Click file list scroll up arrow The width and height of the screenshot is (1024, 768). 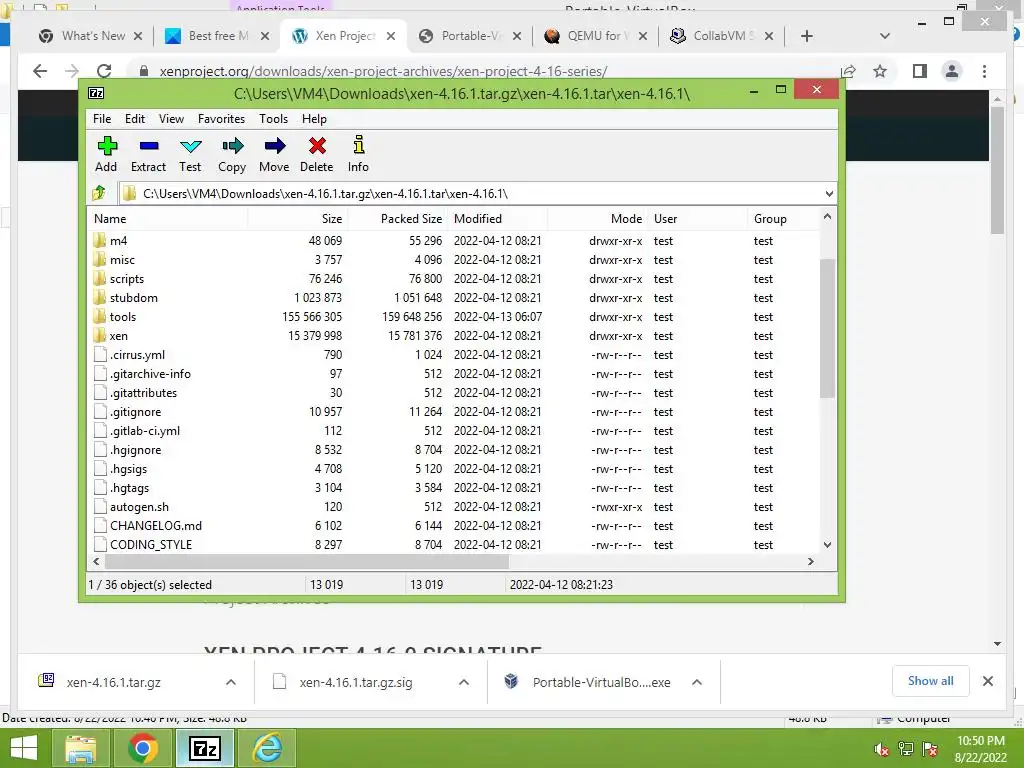coord(827,217)
